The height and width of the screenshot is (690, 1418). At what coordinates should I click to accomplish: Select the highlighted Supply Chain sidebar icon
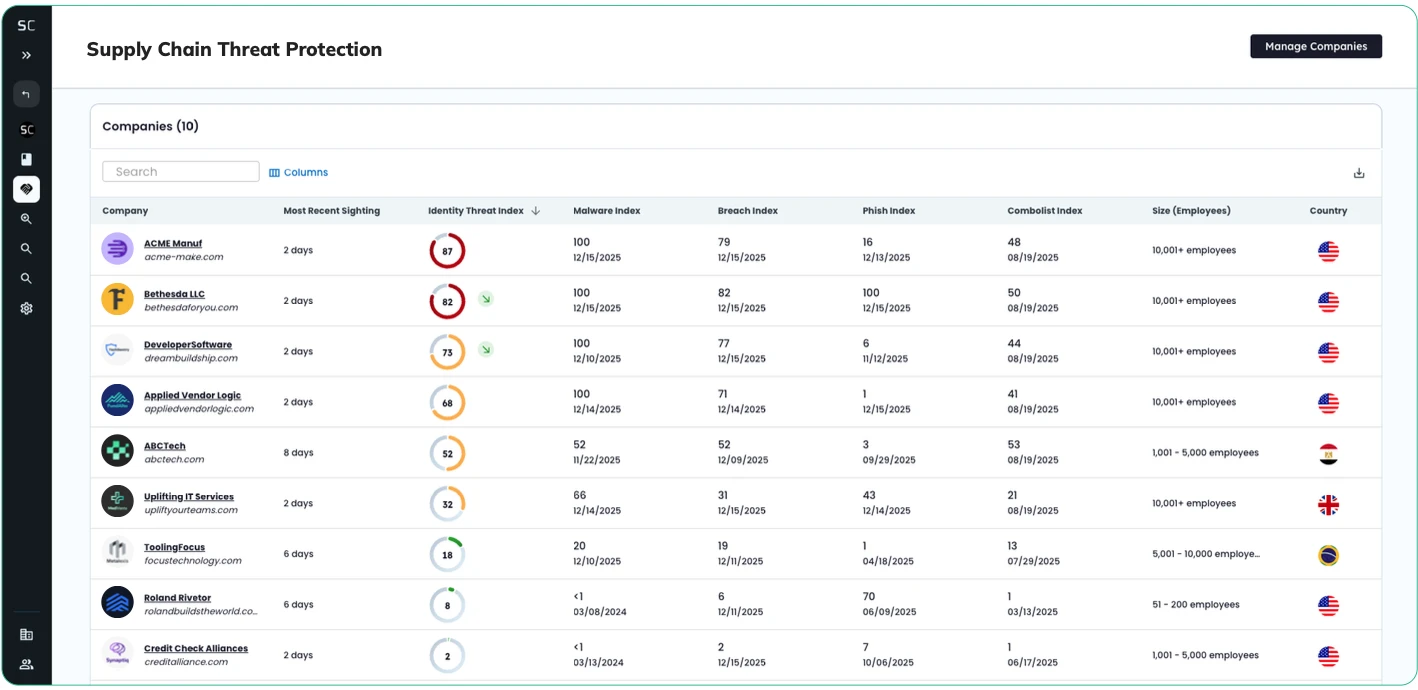pyautogui.click(x=26, y=189)
